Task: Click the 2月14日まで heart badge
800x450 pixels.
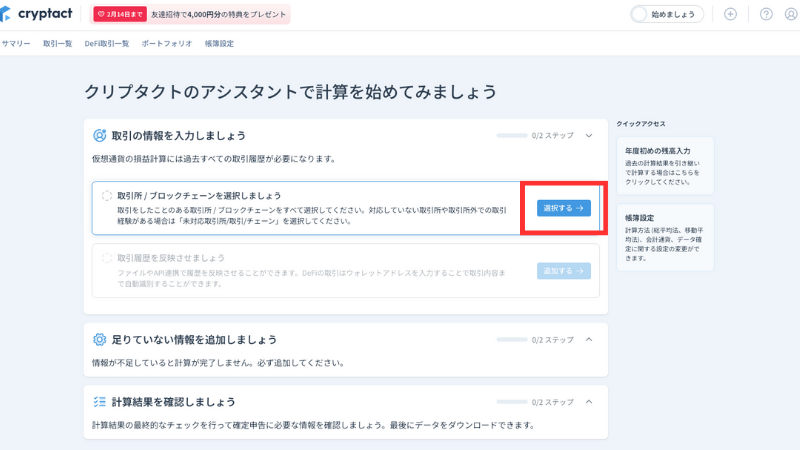Action: (x=120, y=14)
